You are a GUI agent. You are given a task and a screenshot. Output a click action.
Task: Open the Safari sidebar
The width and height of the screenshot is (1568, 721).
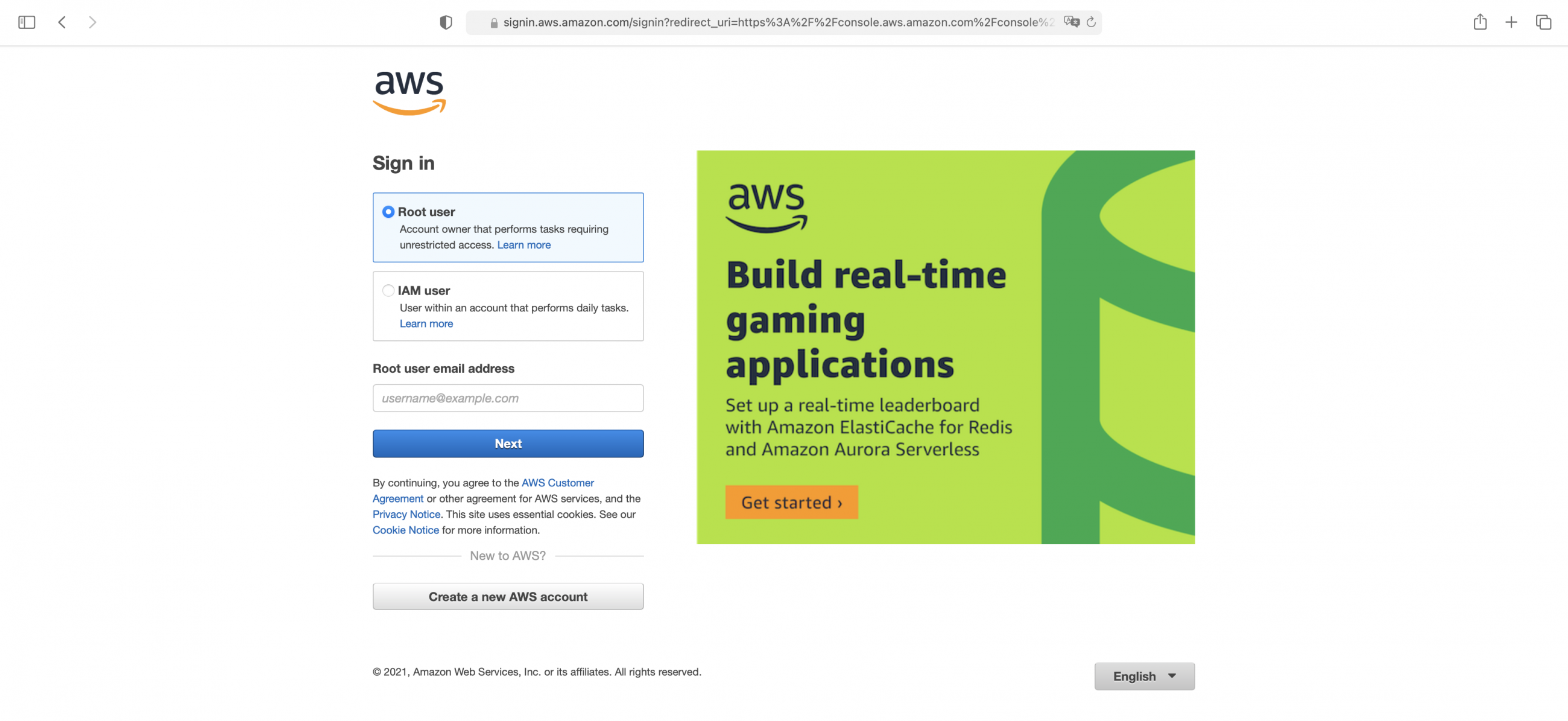[x=26, y=22]
